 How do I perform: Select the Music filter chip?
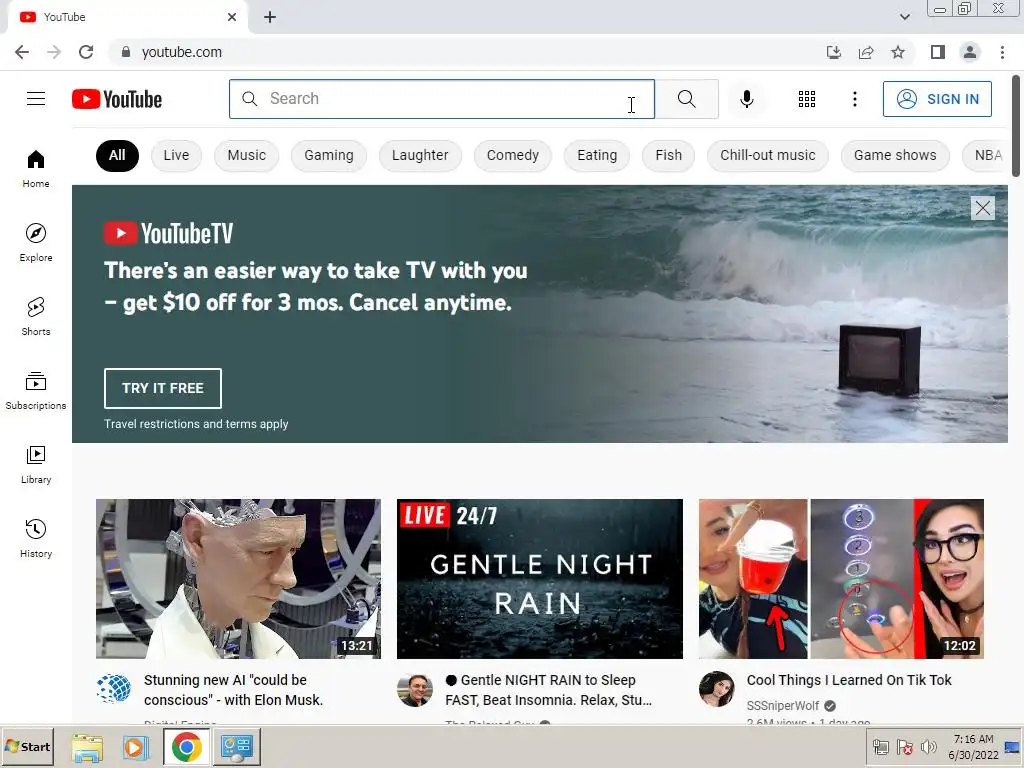pyautogui.click(x=246, y=155)
